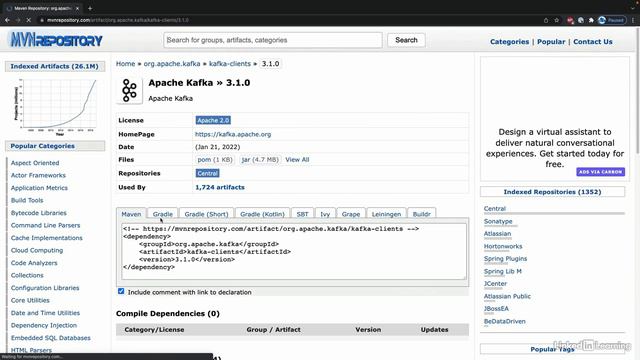The image size is (640, 360).
Task: Open Command Line Parsers category
Action: pyautogui.click(x=45, y=225)
